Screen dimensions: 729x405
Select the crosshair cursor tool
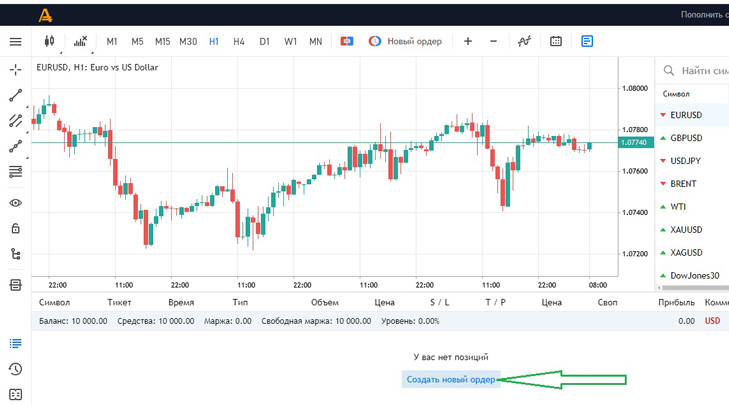(x=15, y=70)
